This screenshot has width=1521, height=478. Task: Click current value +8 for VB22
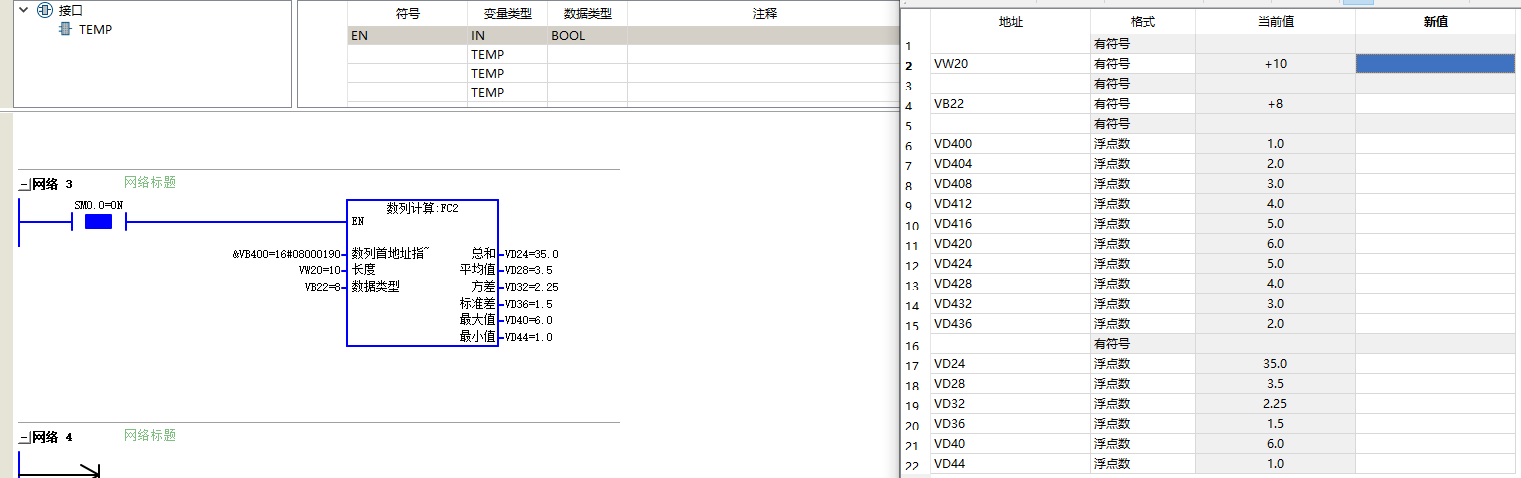tap(1275, 104)
